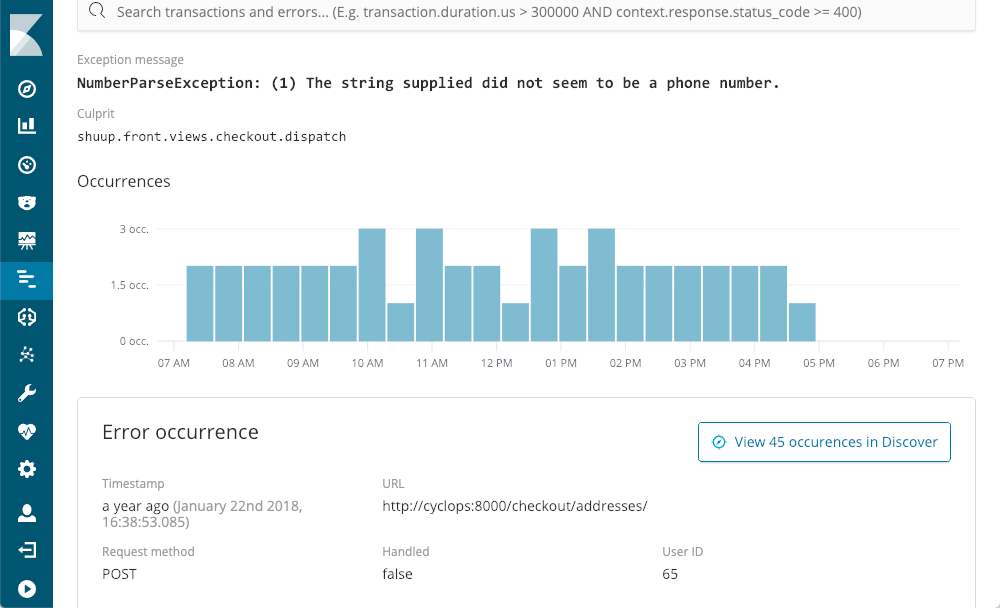
Task: Open Graph via the network nodes icon
Action: pos(26,355)
